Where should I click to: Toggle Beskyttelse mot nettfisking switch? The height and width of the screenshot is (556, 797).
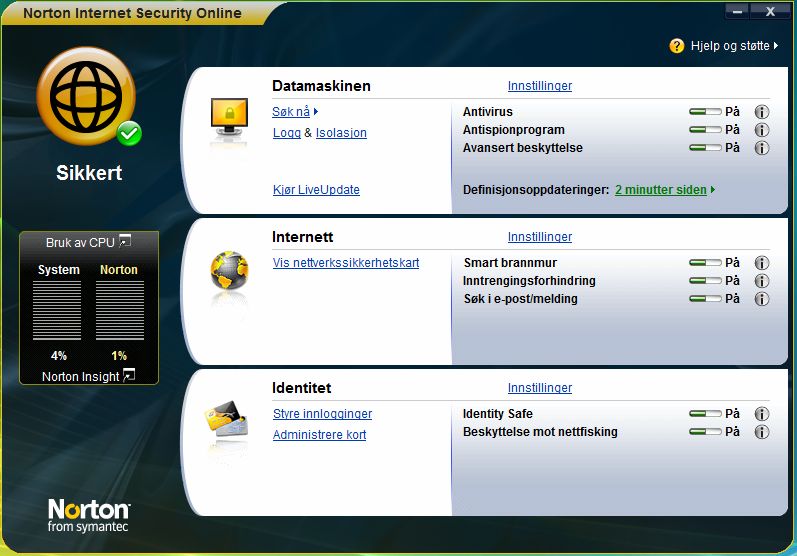click(705, 432)
